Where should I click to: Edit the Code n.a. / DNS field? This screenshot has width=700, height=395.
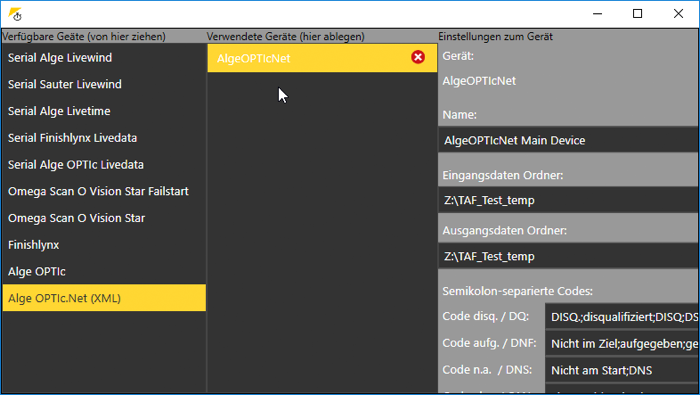point(621,370)
